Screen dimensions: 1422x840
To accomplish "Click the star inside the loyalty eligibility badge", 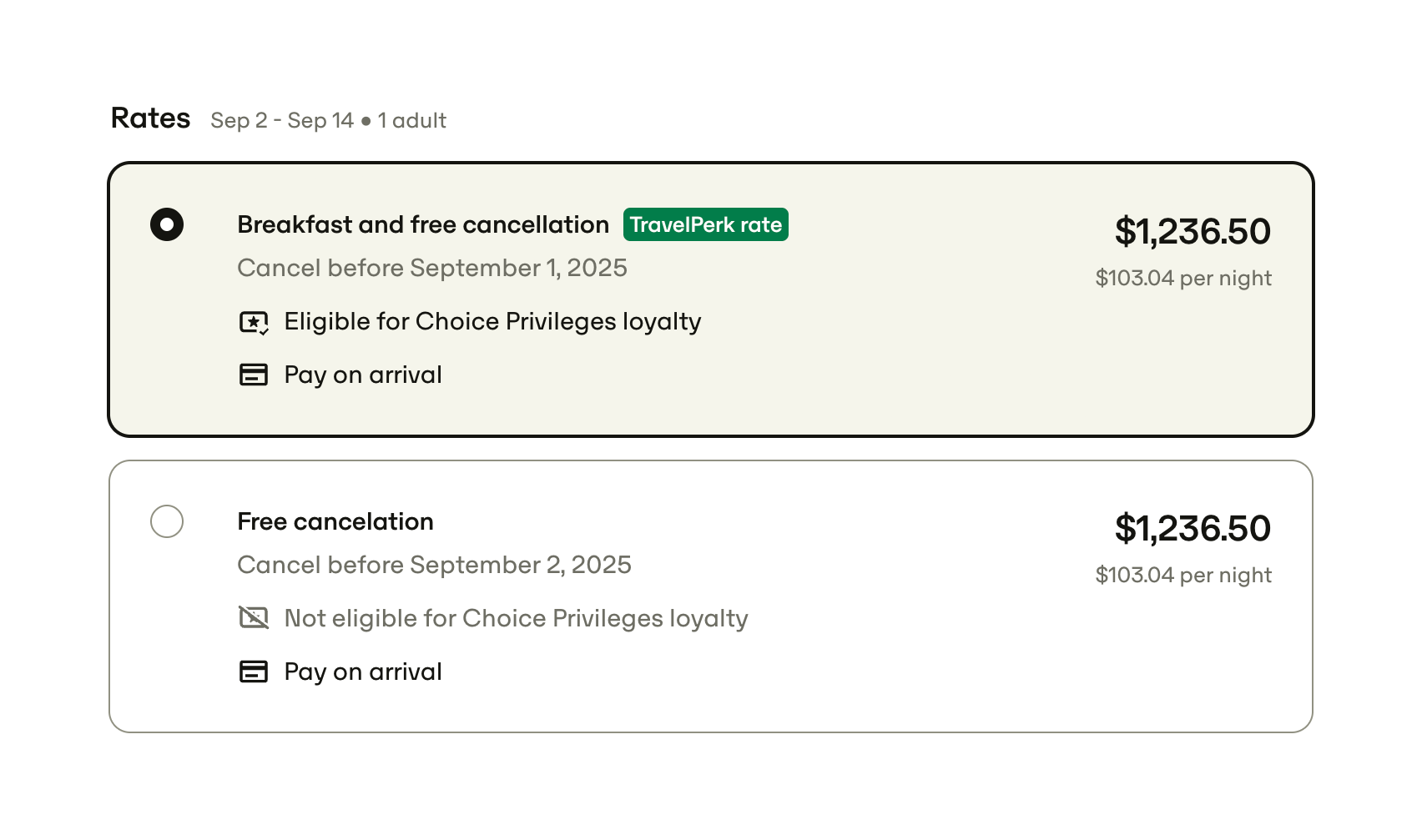I will tap(253, 320).
